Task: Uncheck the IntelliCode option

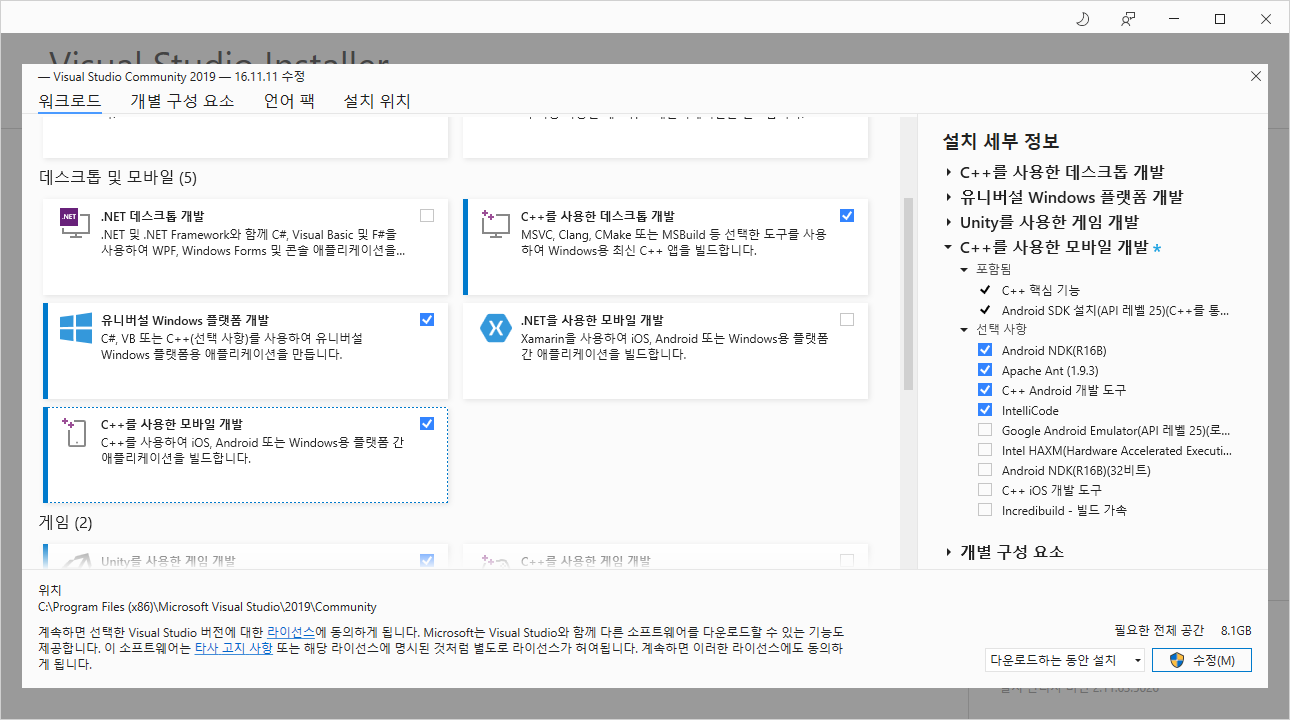Action: point(985,410)
